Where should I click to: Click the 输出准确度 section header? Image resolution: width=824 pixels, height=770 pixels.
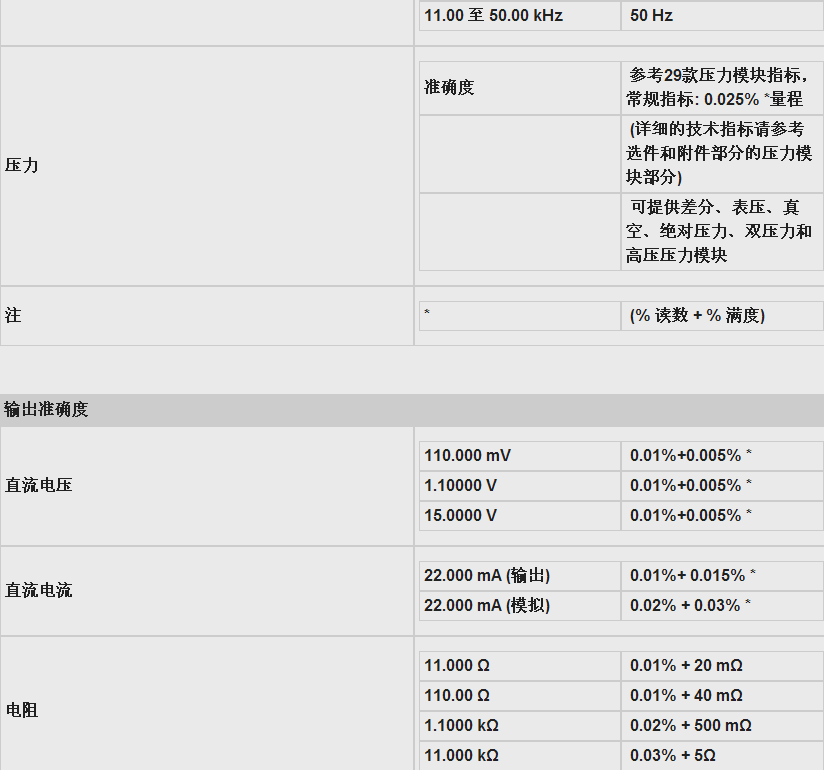pyautogui.click(x=46, y=409)
